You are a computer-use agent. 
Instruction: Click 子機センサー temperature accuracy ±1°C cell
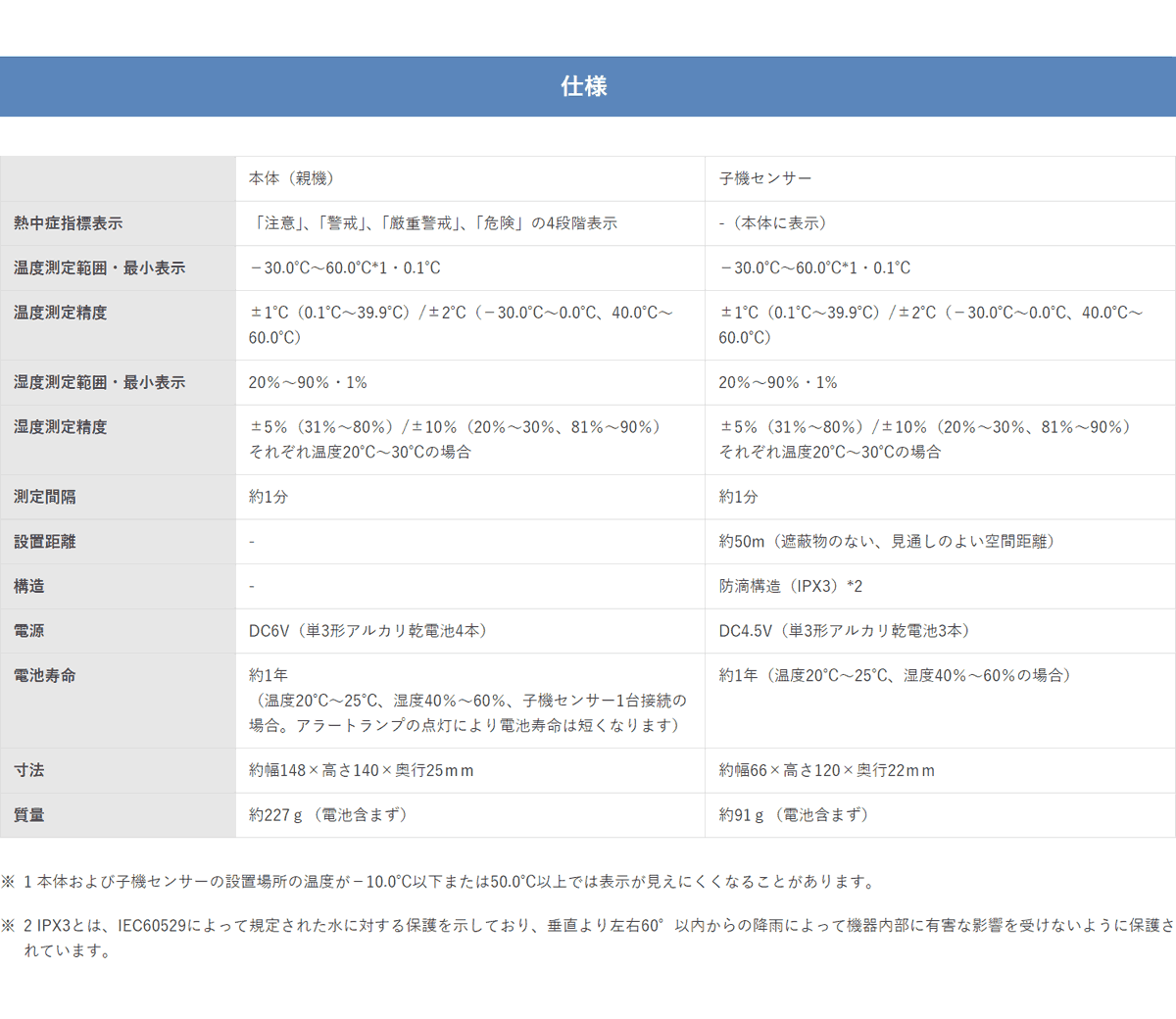pyautogui.click(x=940, y=325)
